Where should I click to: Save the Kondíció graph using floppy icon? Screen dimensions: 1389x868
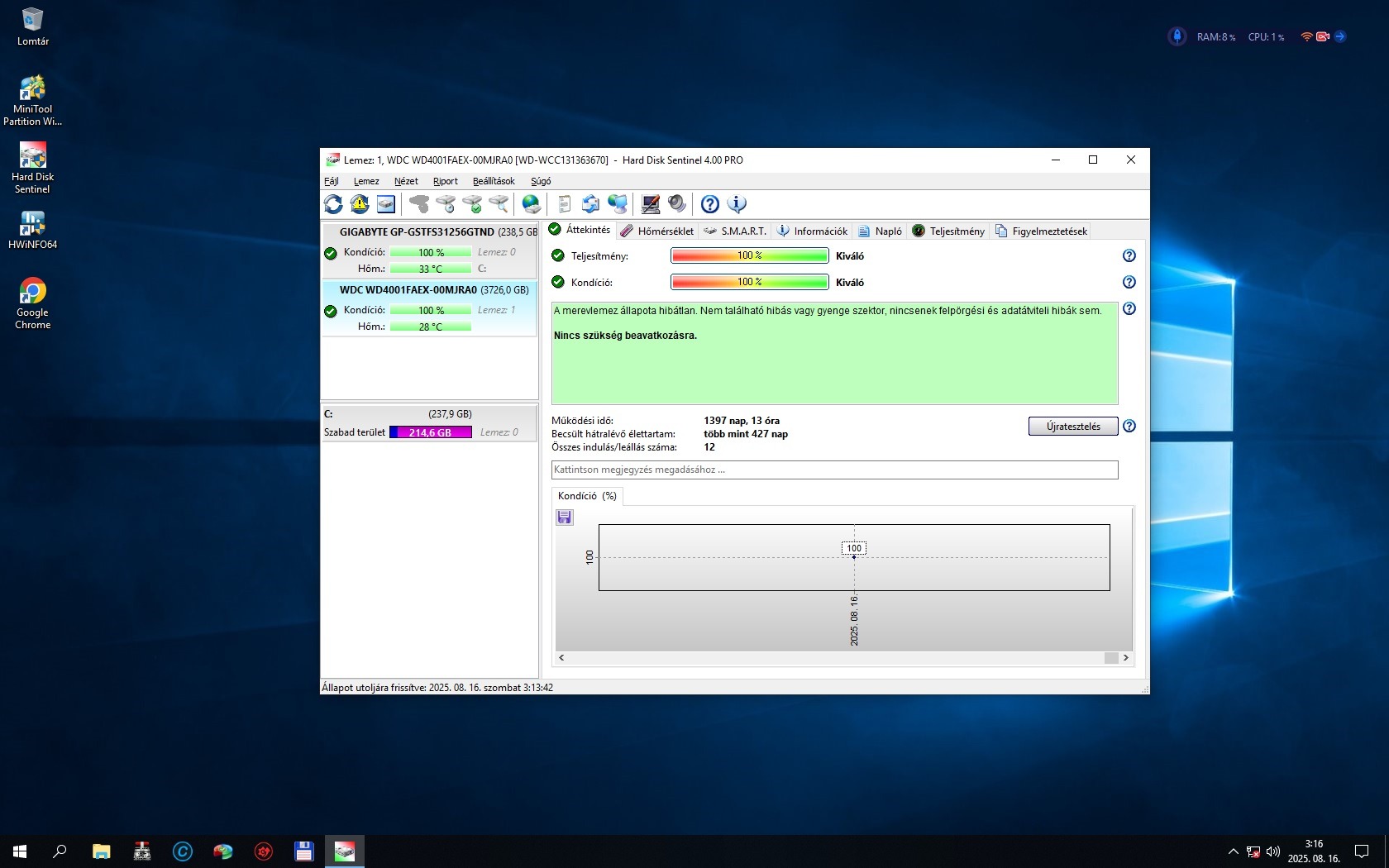(565, 517)
